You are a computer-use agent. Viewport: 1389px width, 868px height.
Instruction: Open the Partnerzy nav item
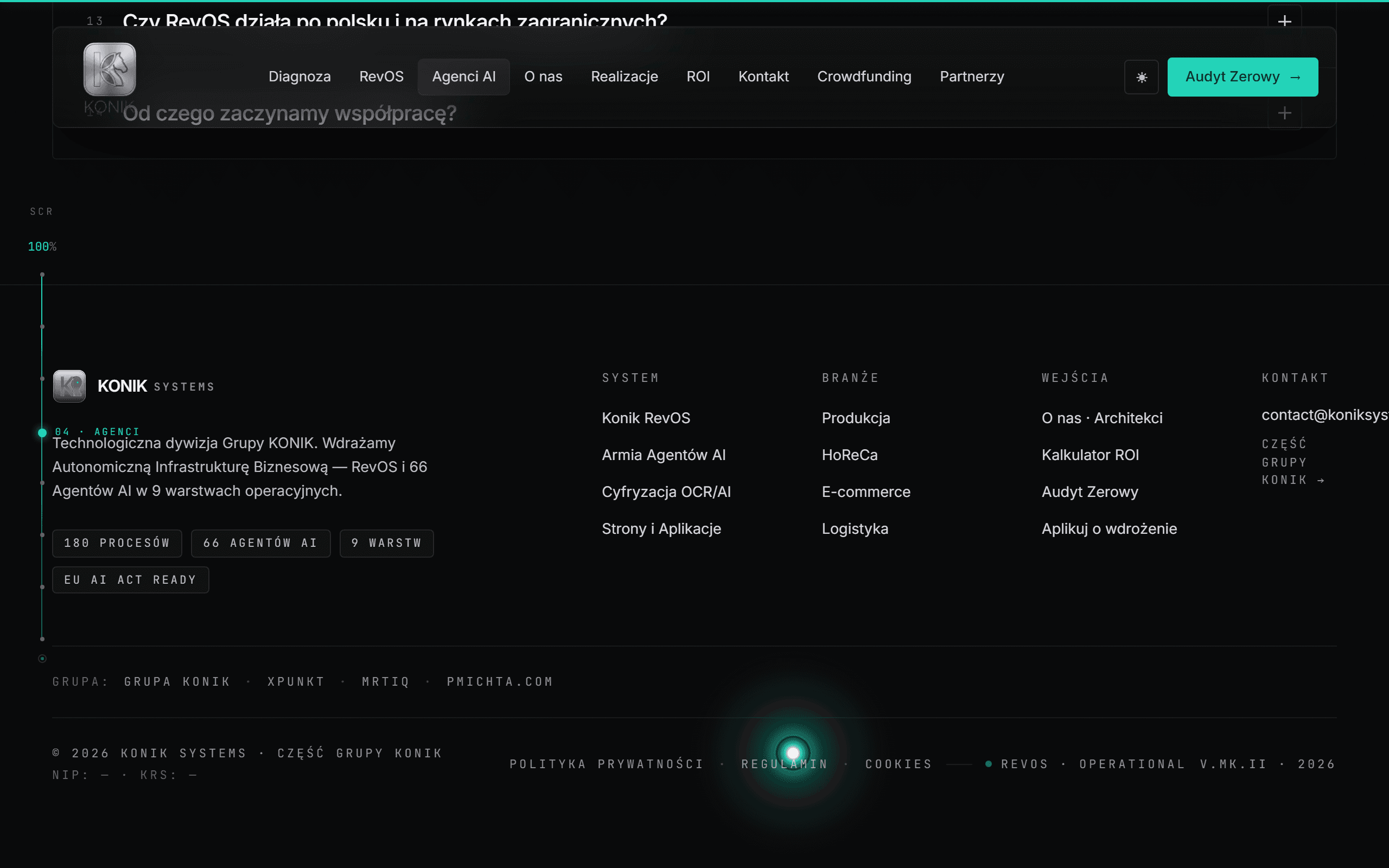(972, 76)
